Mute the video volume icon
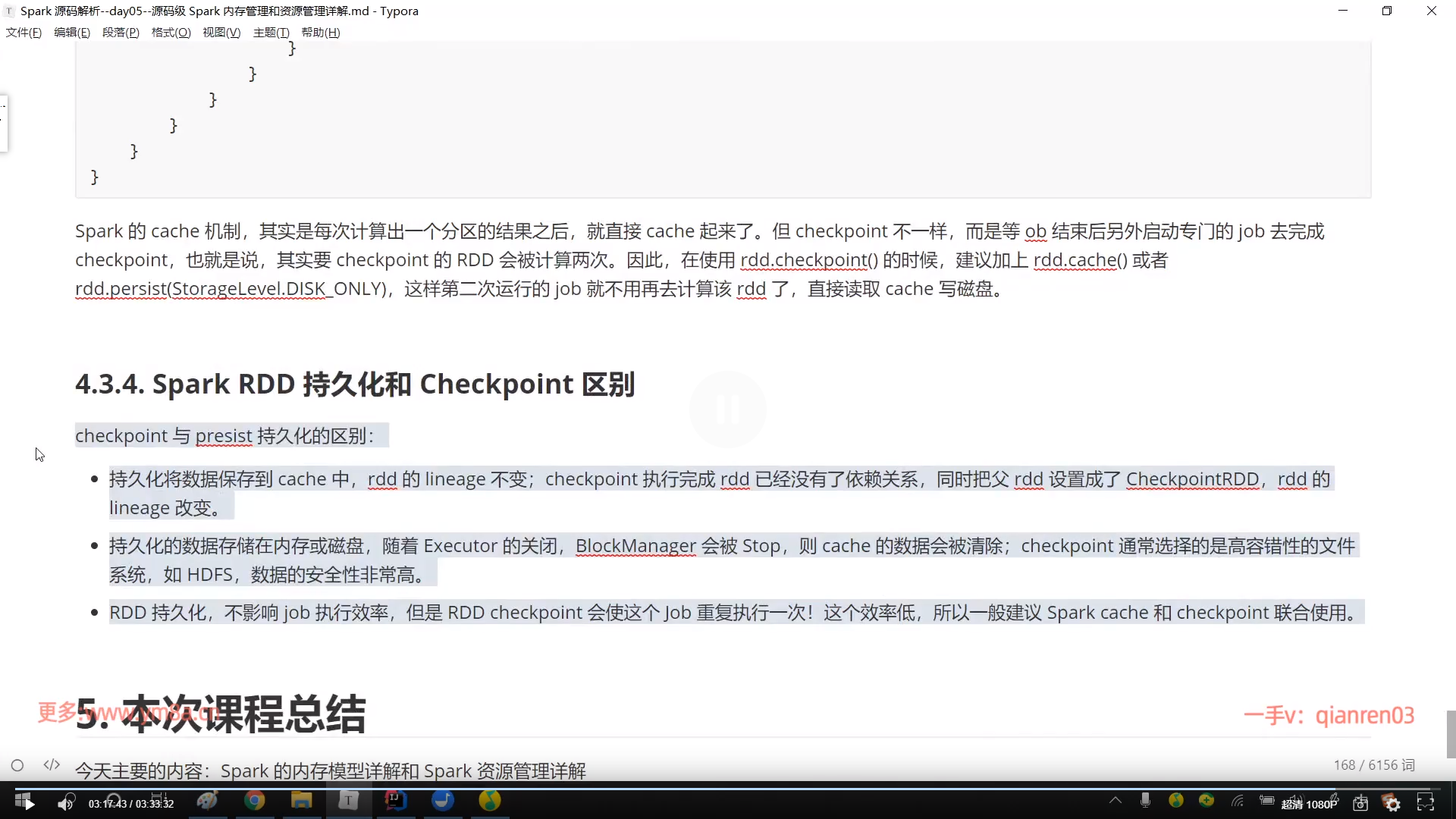 coord(65,804)
